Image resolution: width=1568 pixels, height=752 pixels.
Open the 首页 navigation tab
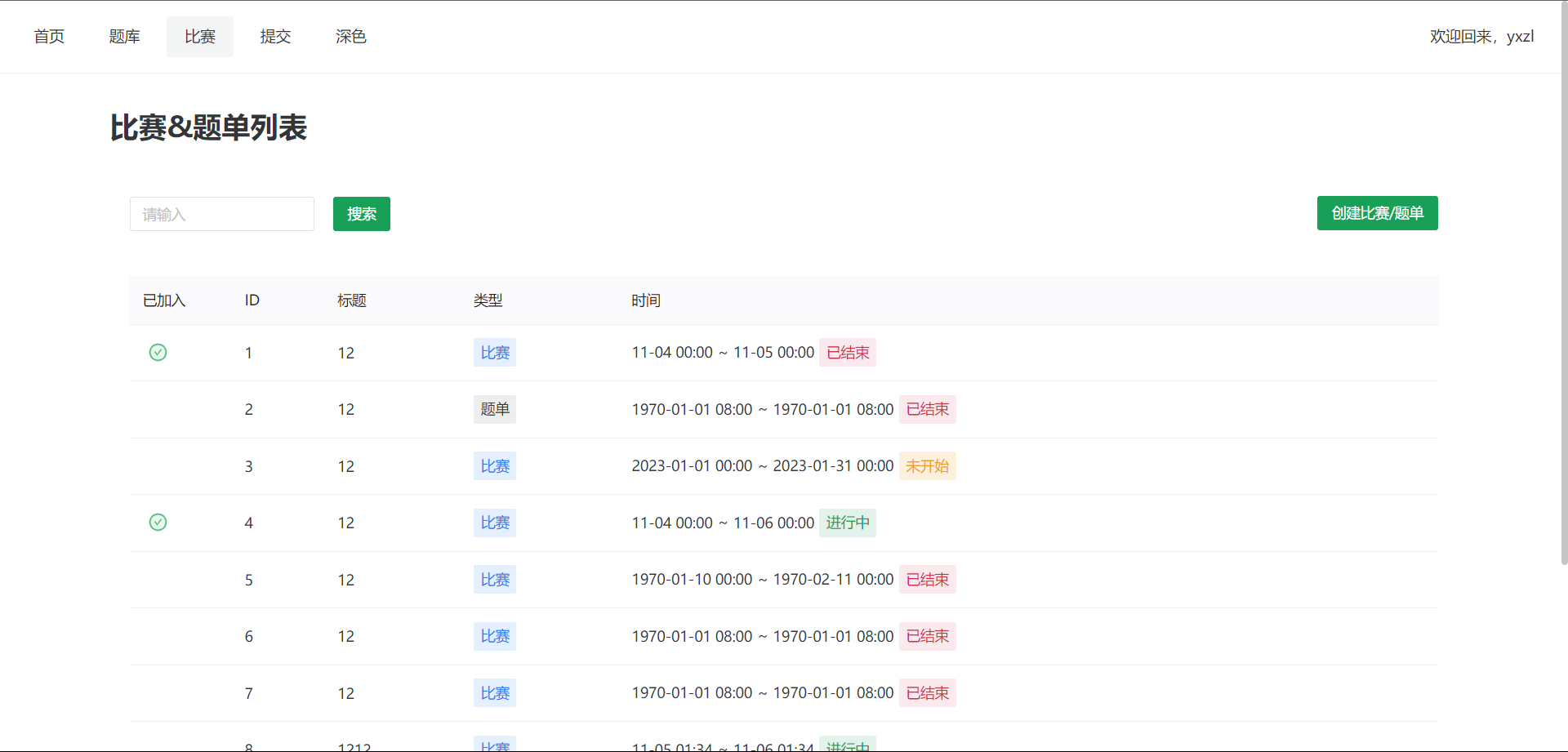[x=49, y=37]
